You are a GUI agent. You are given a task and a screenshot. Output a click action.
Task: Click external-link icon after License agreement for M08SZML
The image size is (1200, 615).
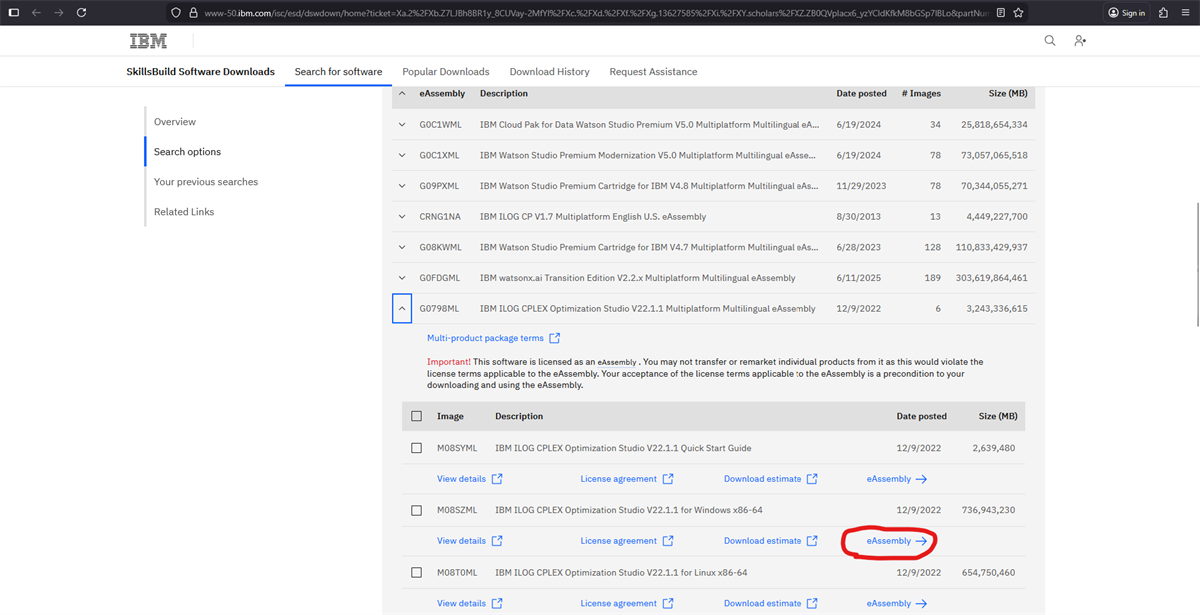[668, 541]
